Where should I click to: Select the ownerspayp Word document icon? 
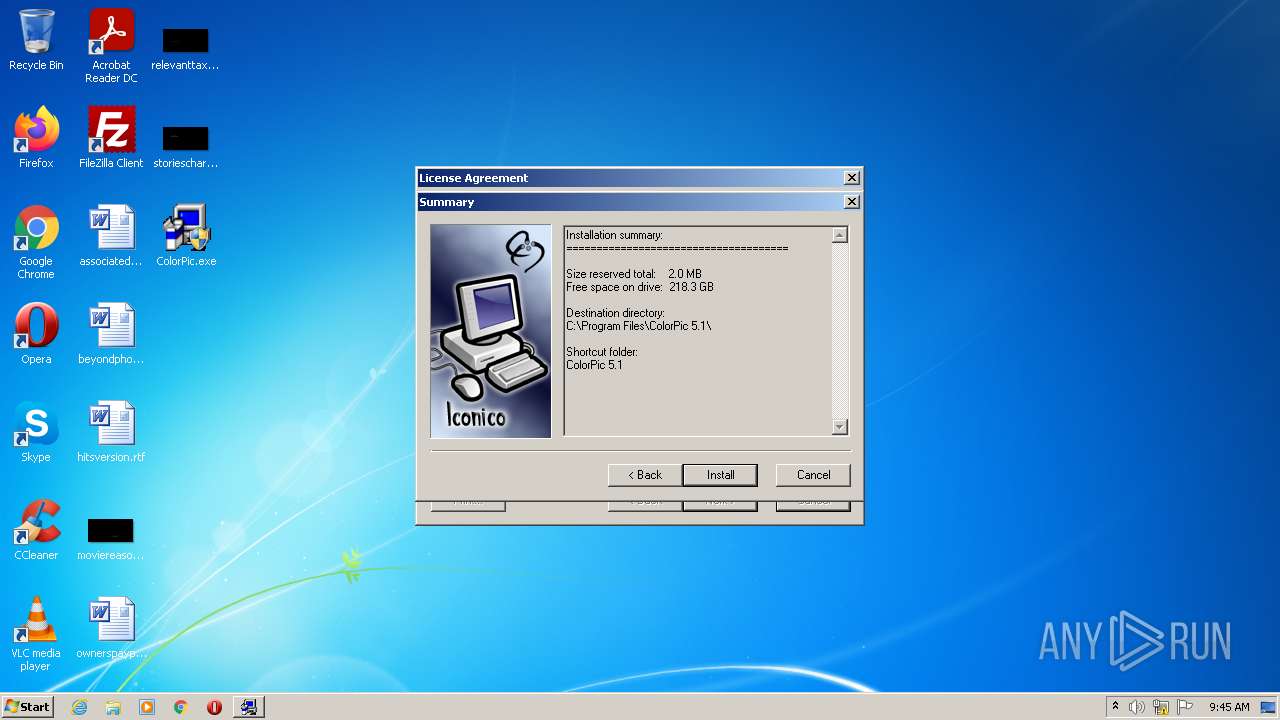tap(111, 627)
